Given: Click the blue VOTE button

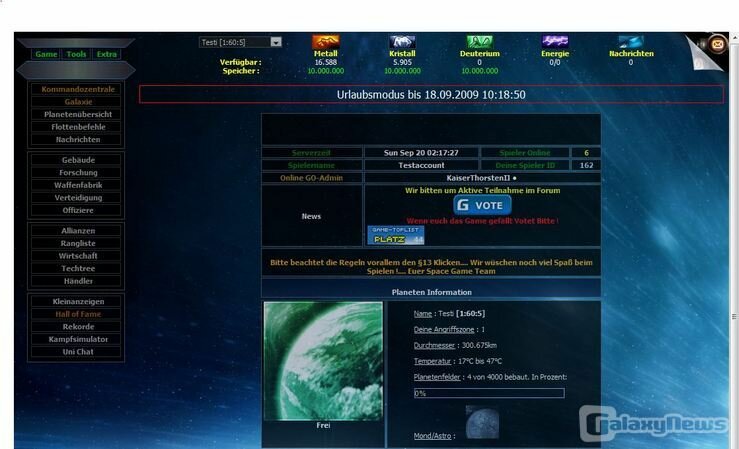Looking at the screenshot, I should point(482,205).
